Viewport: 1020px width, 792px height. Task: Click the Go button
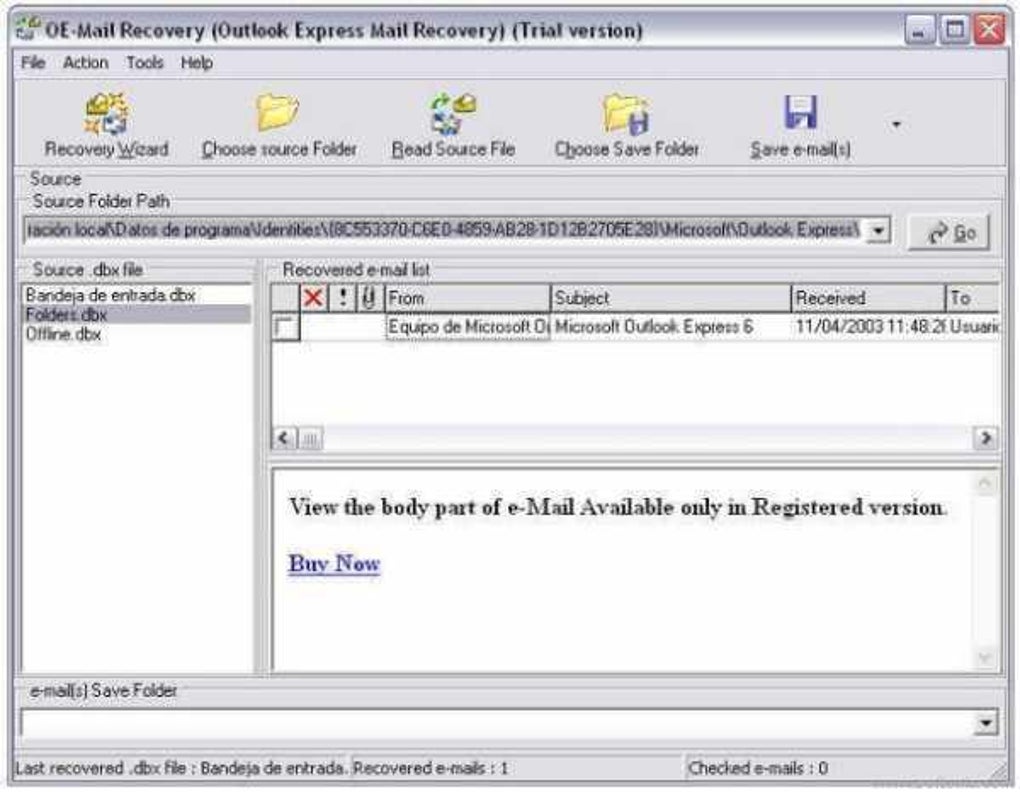point(949,232)
